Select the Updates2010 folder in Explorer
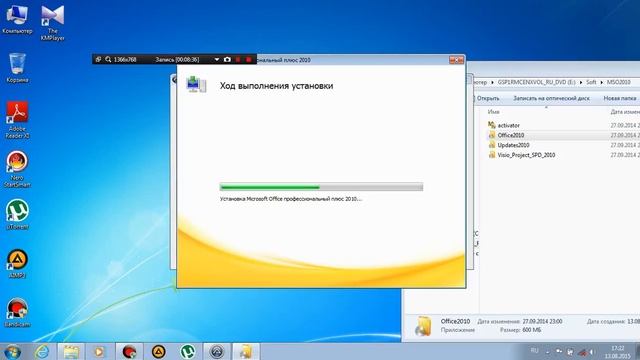640x360 pixels. tap(513, 145)
